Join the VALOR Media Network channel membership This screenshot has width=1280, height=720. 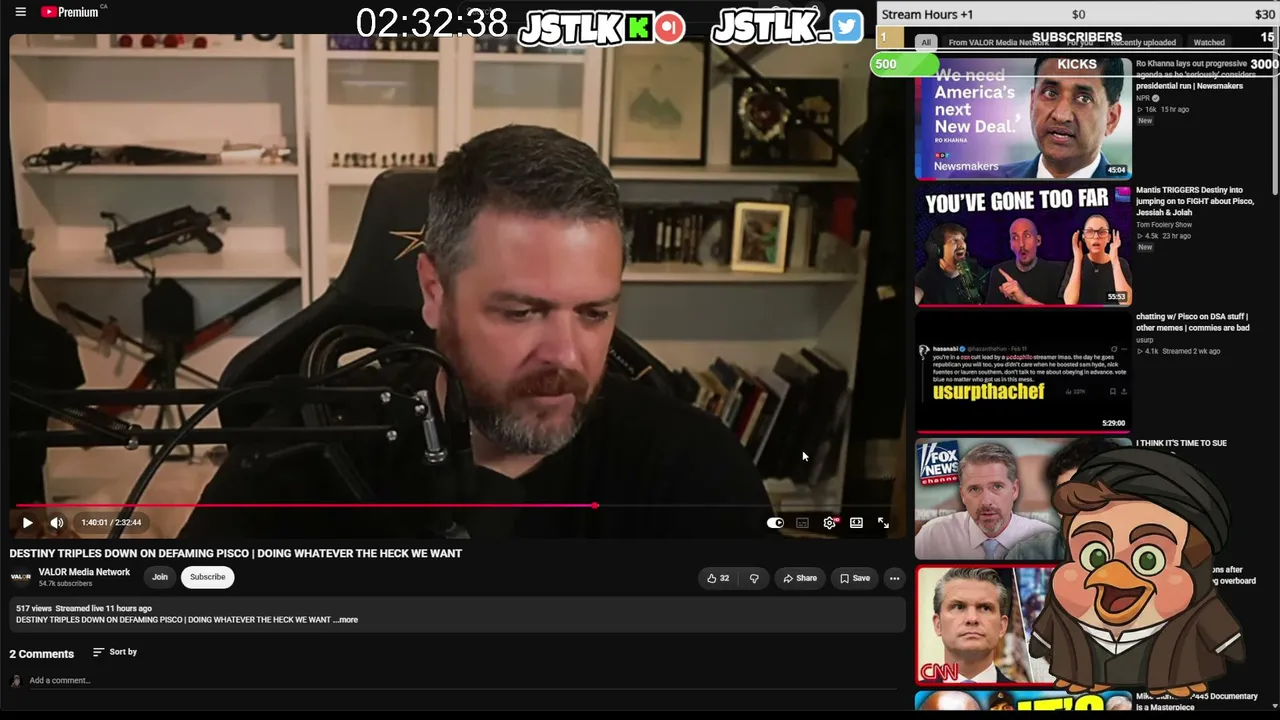tap(160, 577)
